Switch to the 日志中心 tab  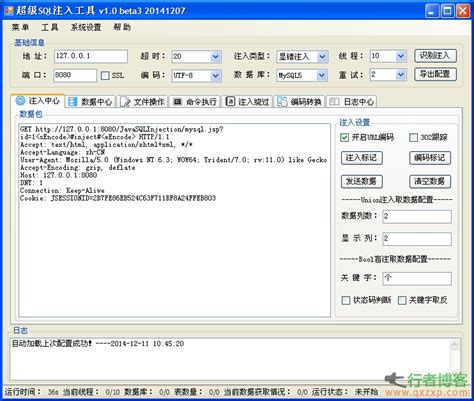[x=352, y=102]
